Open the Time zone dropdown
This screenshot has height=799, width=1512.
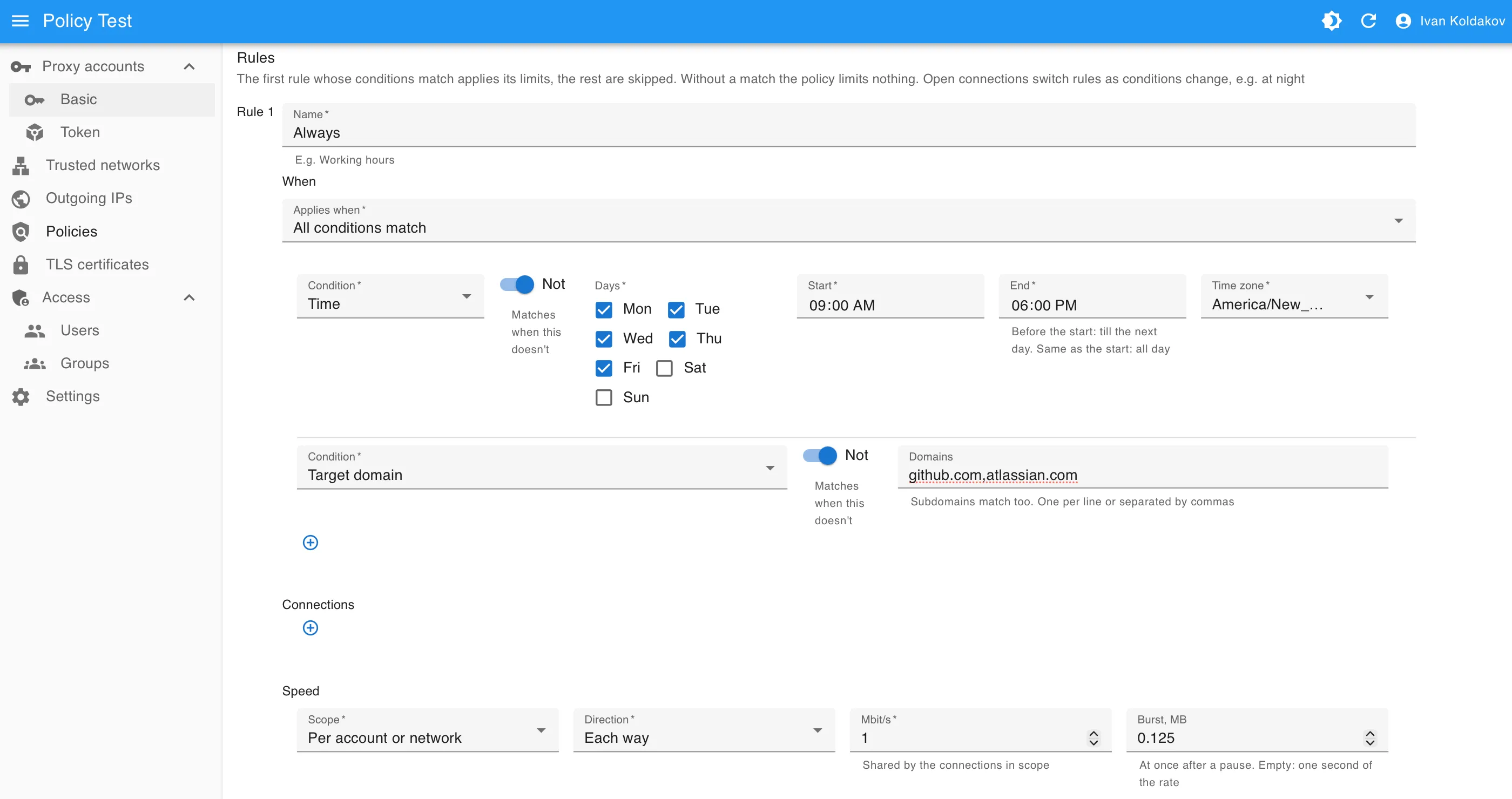(x=1294, y=296)
